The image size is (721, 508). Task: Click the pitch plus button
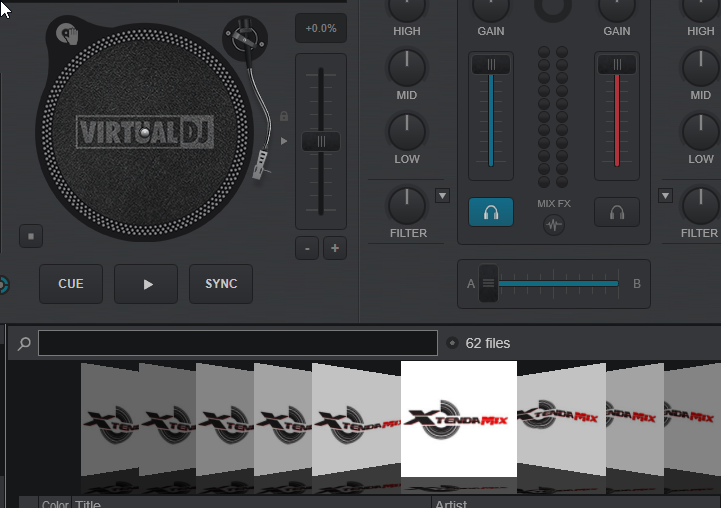335,248
